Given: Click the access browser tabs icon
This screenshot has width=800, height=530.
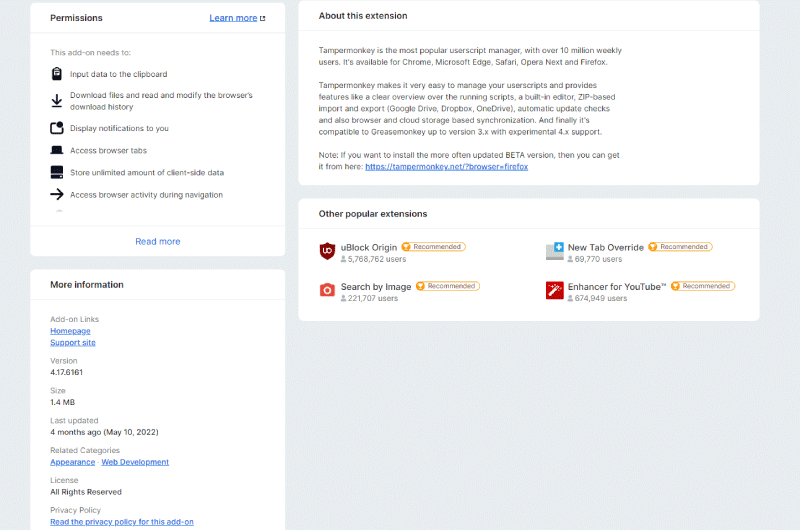Looking at the screenshot, I should click(57, 150).
